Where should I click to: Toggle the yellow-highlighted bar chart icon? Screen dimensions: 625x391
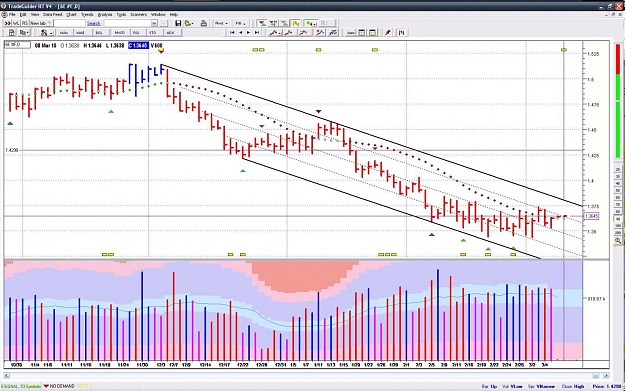[295, 23]
